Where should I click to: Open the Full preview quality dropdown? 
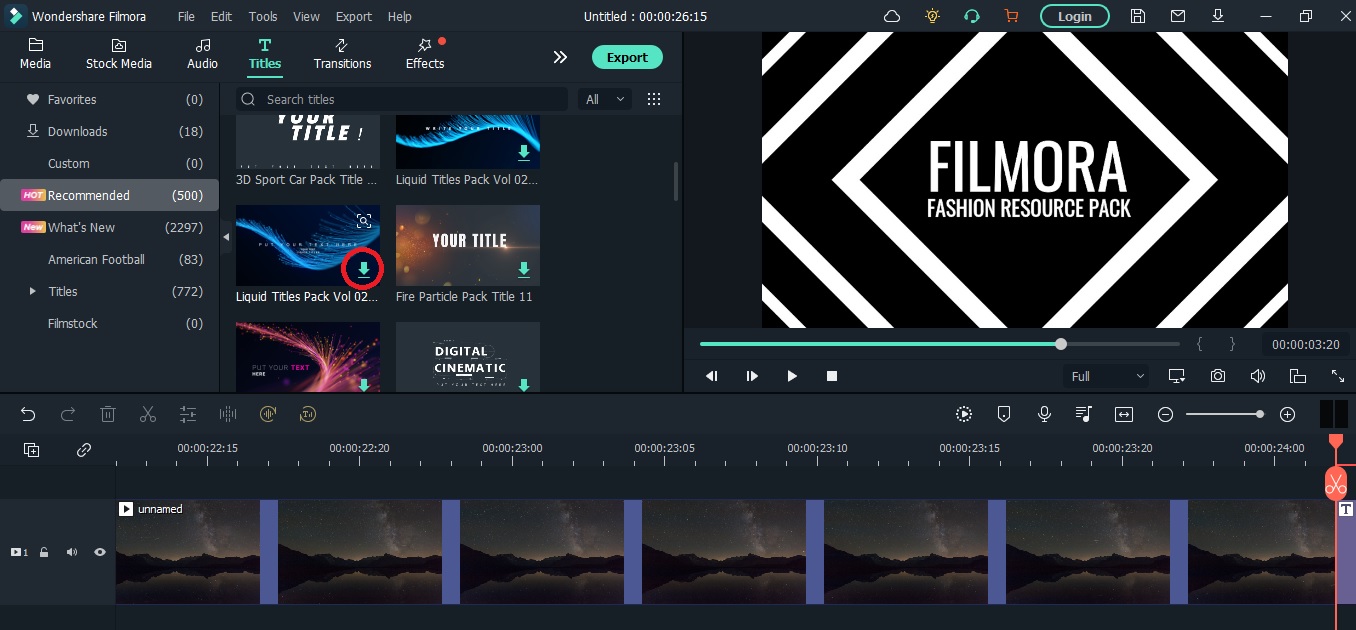click(1107, 376)
